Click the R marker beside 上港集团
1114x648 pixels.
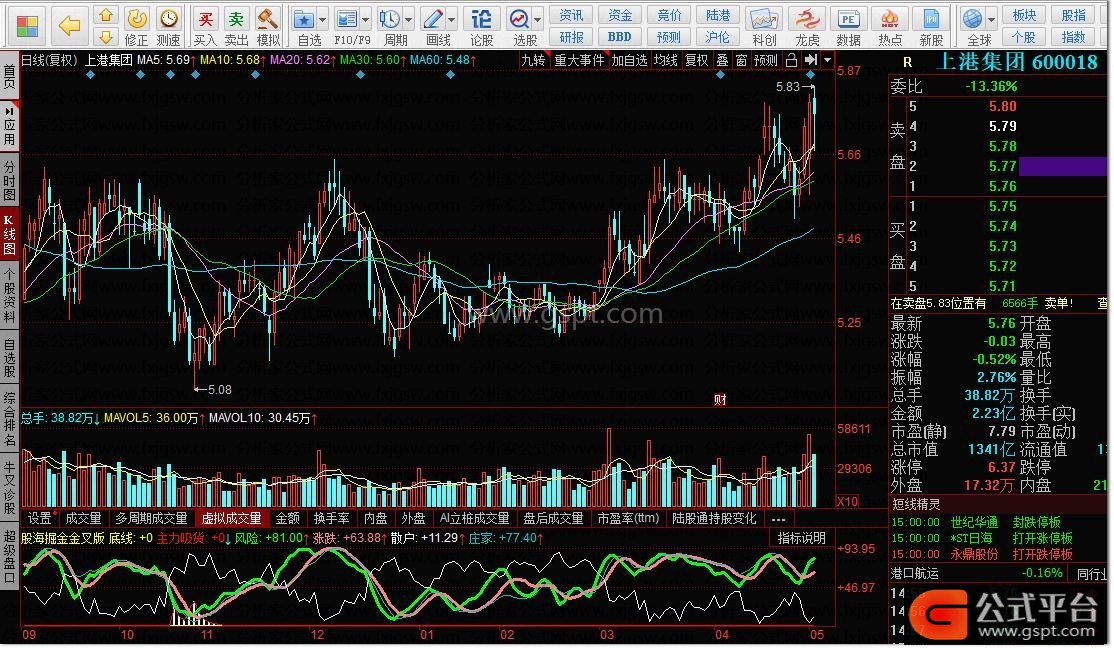point(907,63)
